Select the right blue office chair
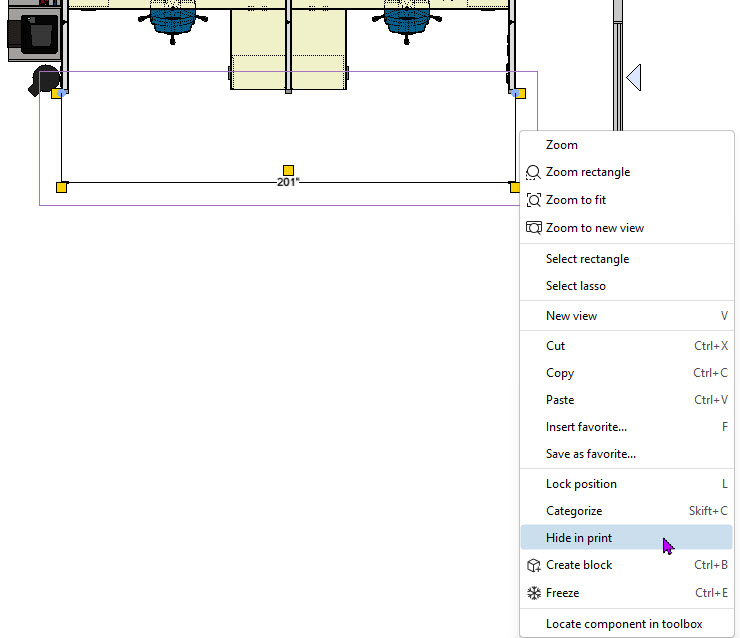The height and width of the screenshot is (638, 740). tap(407, 22)
